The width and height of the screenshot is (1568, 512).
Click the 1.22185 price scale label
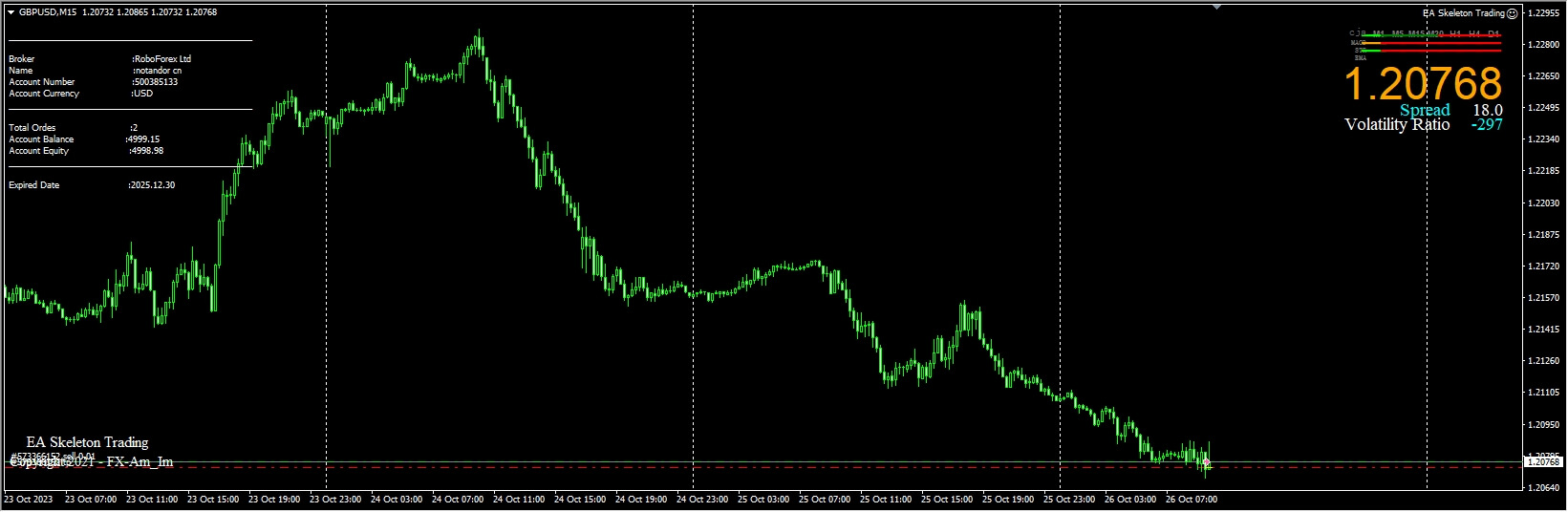tap(1544, 171)
